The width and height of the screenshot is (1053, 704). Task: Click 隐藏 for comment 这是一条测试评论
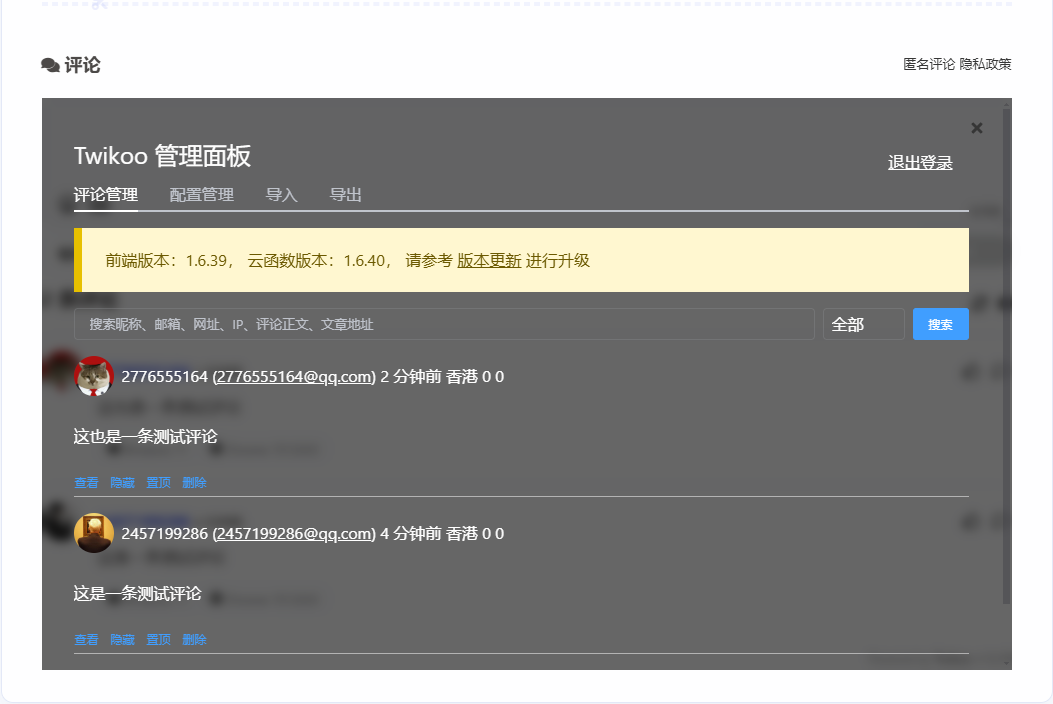pyautogui.click(x=122, y=640)
